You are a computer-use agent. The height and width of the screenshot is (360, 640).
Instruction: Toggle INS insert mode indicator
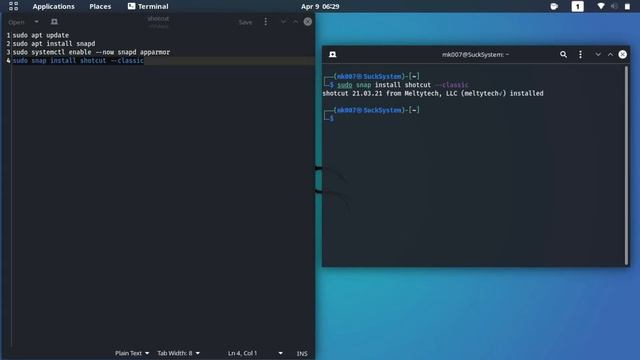[x=302, y=353]
